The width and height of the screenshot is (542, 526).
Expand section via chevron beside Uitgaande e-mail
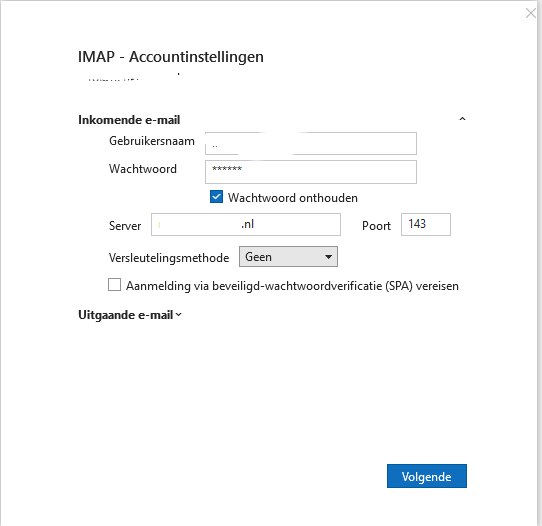178,314
